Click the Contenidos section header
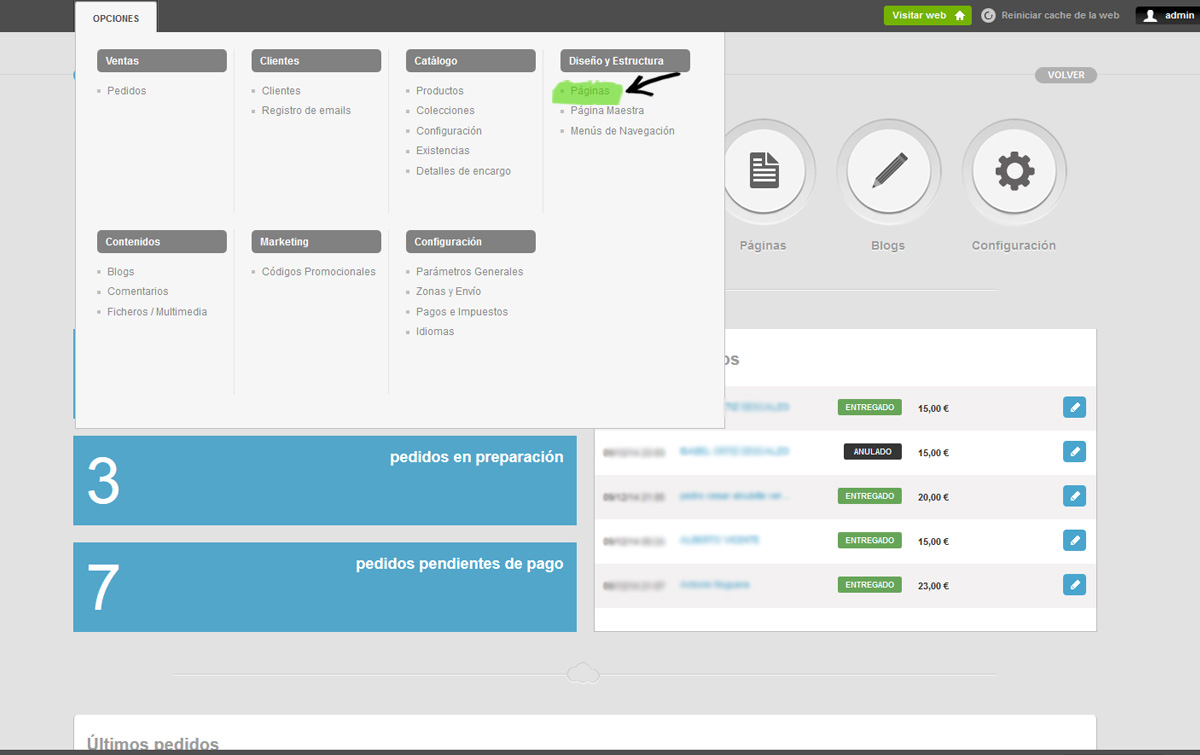The height and width of the screenshot is (755, 1200). [162, 242]
